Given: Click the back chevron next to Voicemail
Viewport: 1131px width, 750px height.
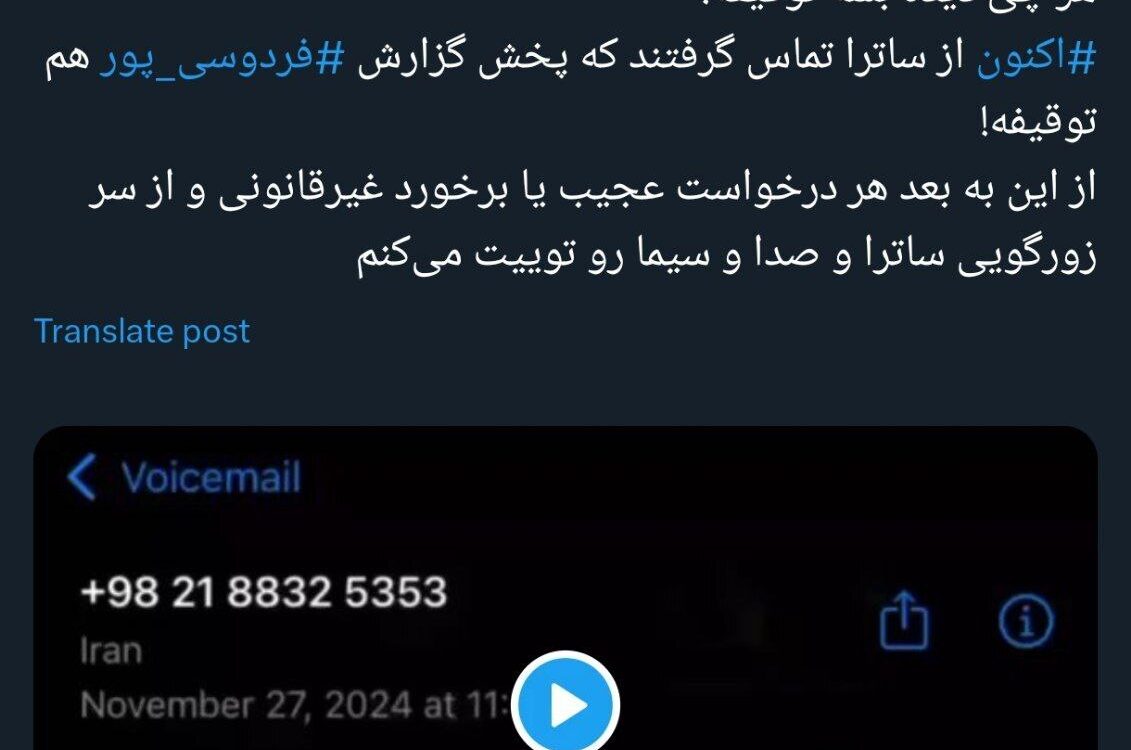Looking at the screenshot, I should point(82,477).
